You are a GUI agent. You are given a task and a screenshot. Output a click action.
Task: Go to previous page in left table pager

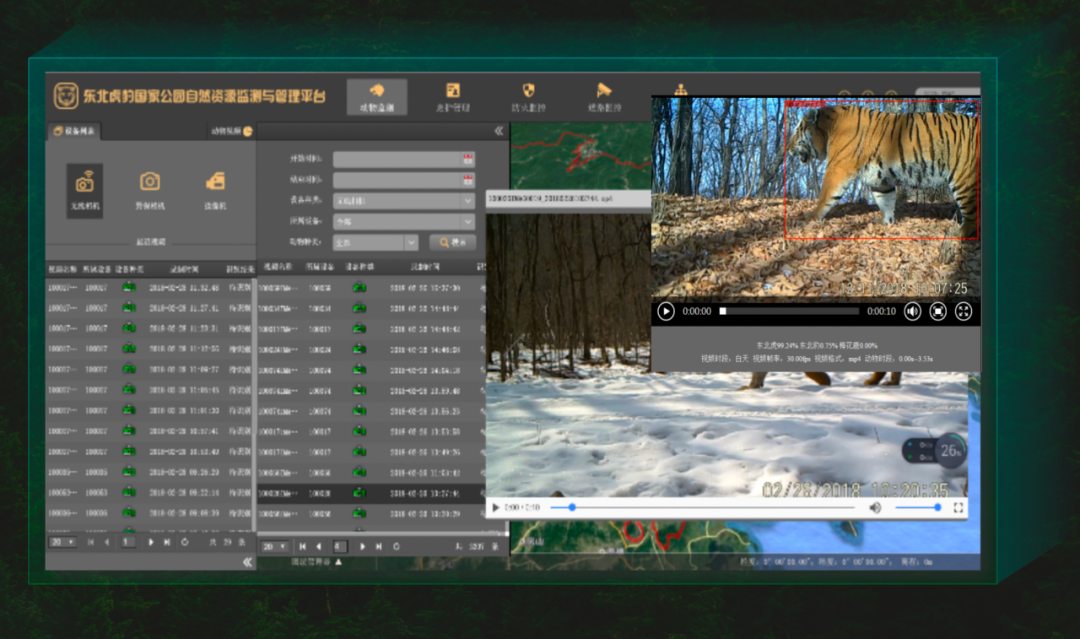pyautogui.click(x=107, y=543)
